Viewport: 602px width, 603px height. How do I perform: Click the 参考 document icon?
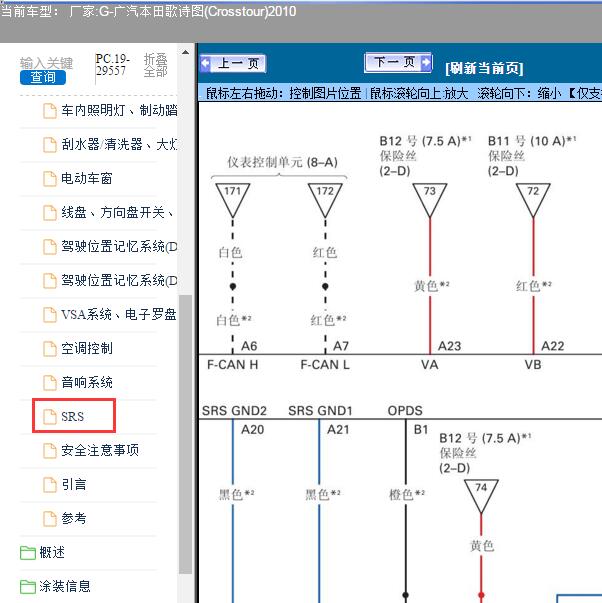point(50,519)
